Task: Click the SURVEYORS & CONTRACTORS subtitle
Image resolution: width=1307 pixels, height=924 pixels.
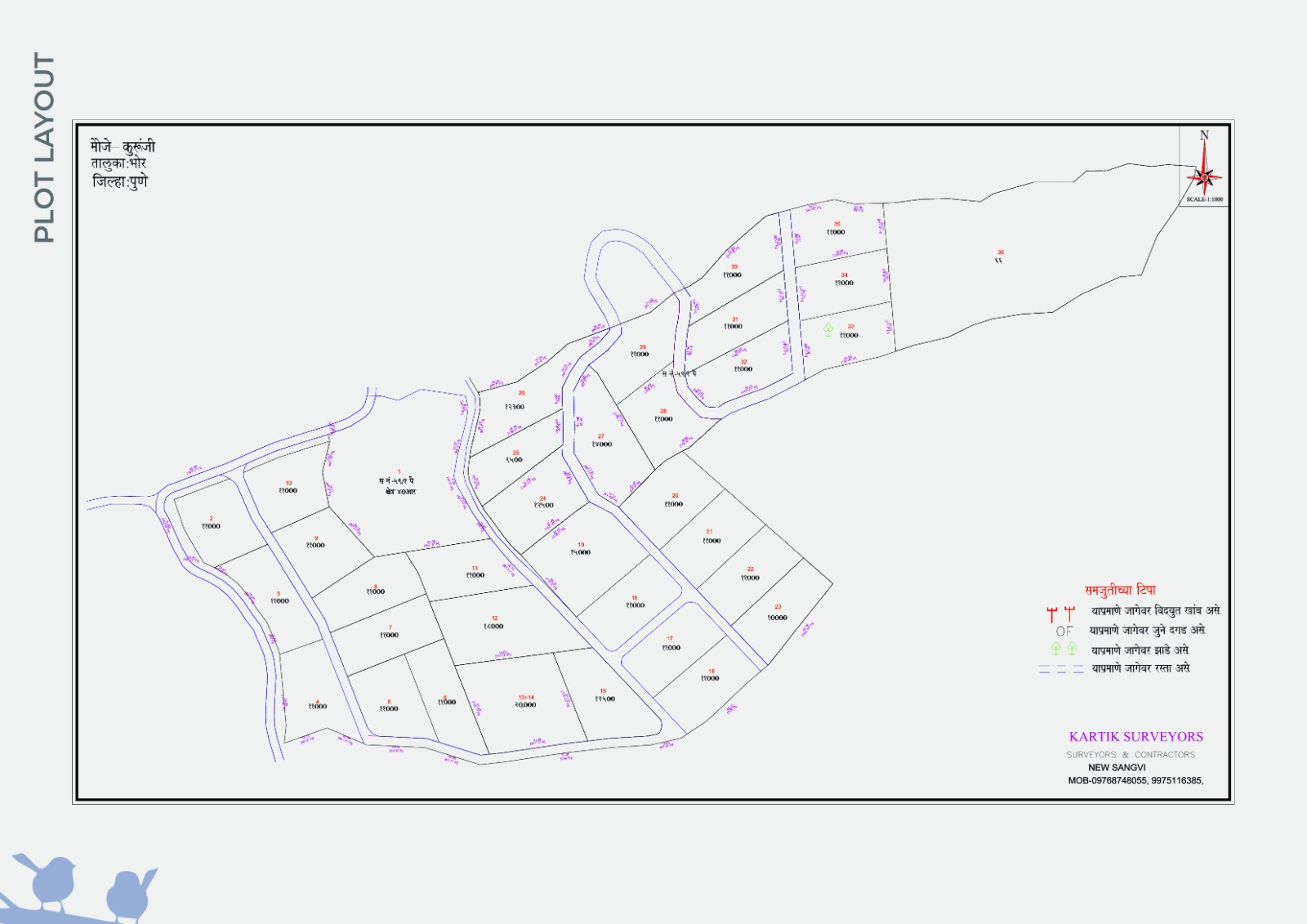Action: tap(1130, 755)
